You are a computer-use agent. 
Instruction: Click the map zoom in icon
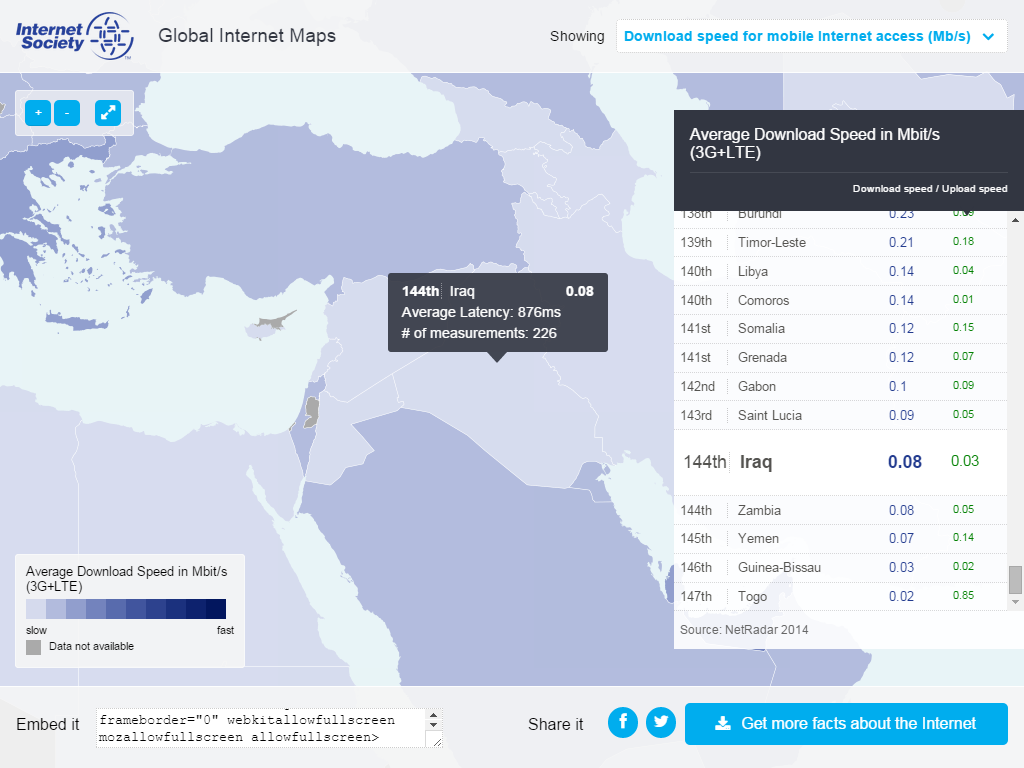click(37, 113)
